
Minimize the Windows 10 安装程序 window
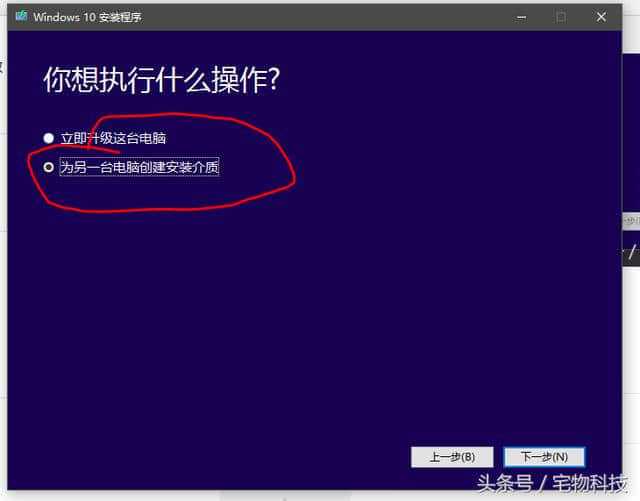(521, 17)
